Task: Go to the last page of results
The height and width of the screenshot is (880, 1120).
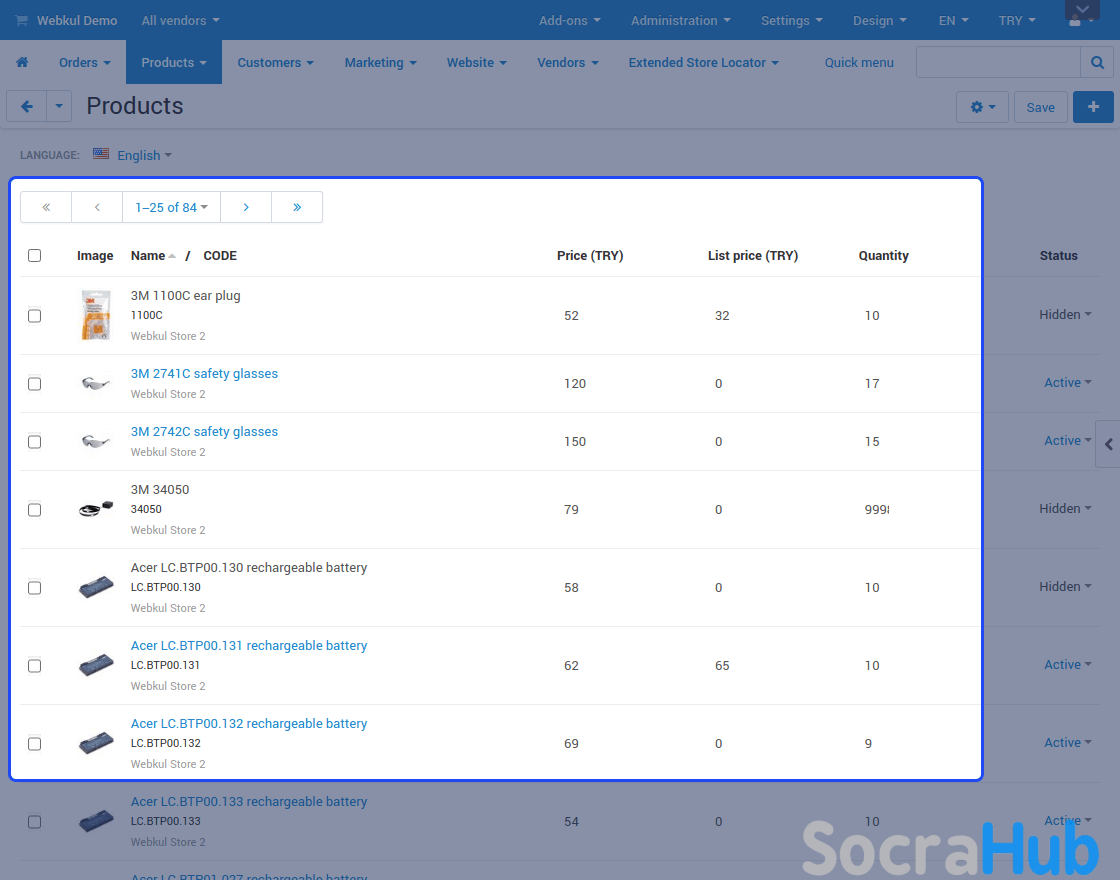Action: (x=297, y=207)
